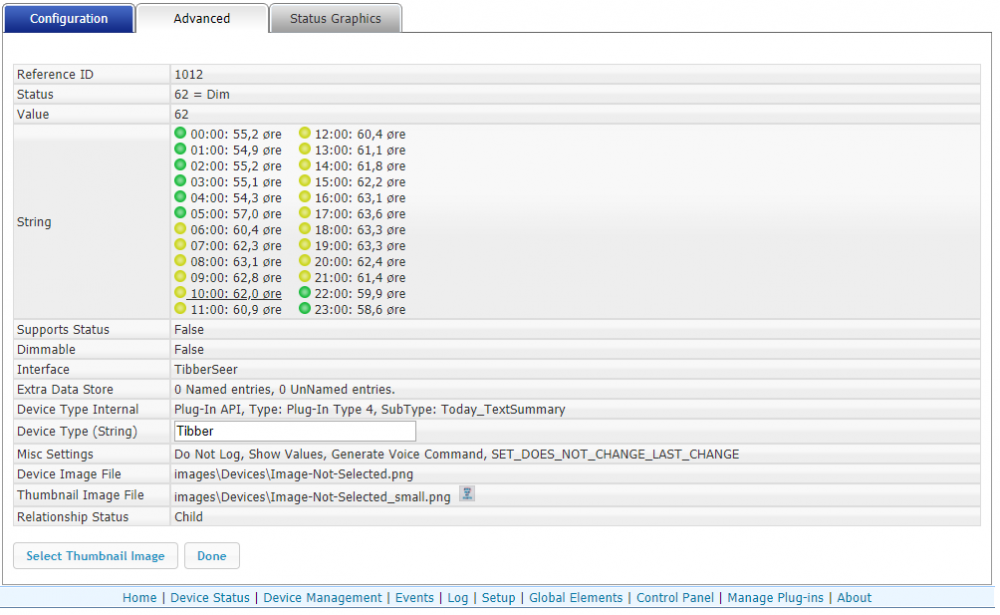The height and width of the screenshot is (615, 1000).
Task: Focus the Device Type (String) text field
Action: (x=294, y=432)
